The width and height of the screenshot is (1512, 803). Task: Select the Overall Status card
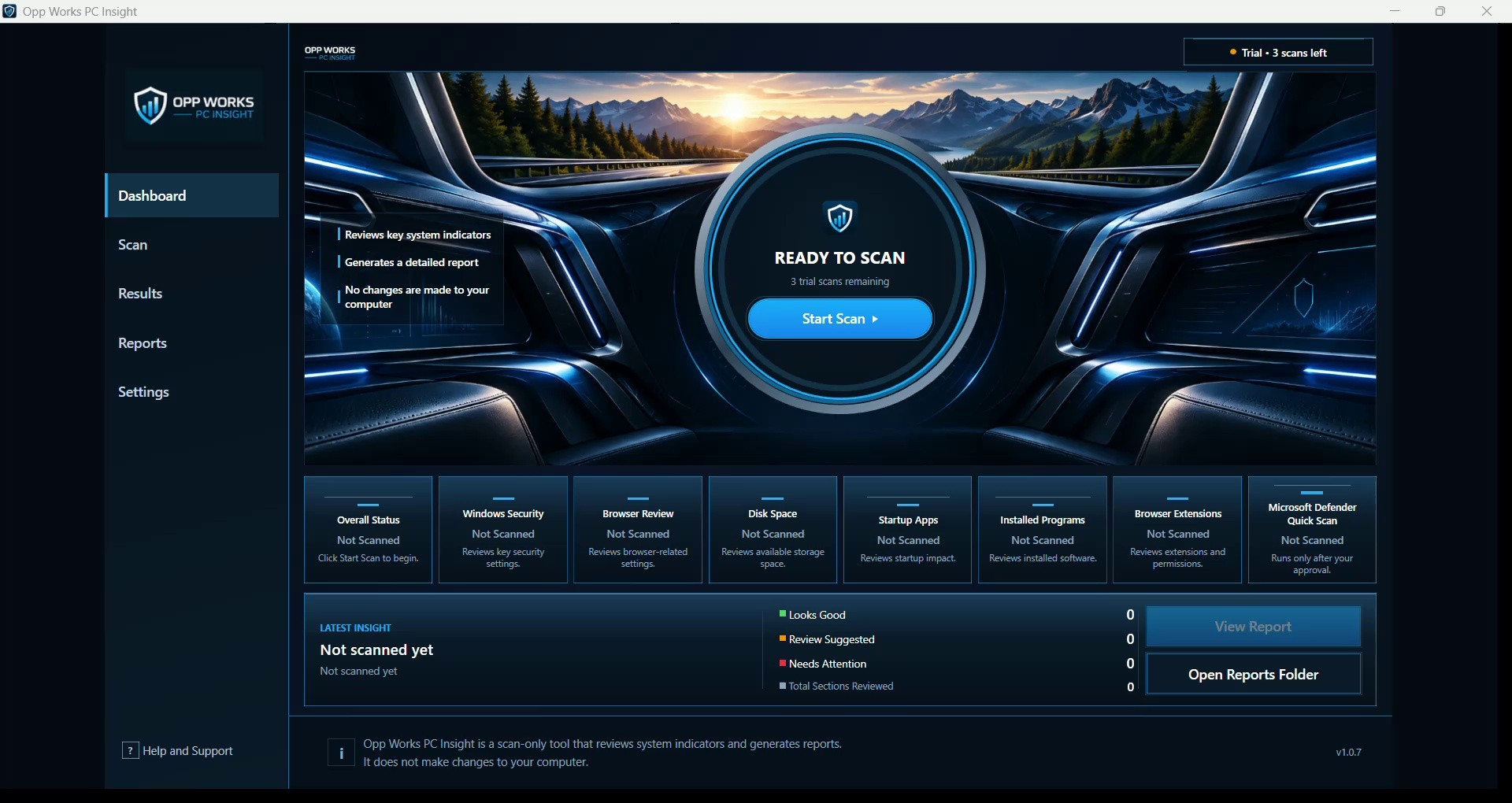pos(369,530)
